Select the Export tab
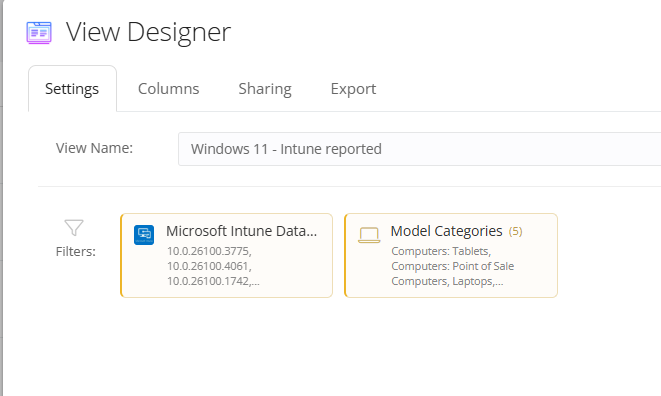The image size is (661, 396). (x=353, y=89)
